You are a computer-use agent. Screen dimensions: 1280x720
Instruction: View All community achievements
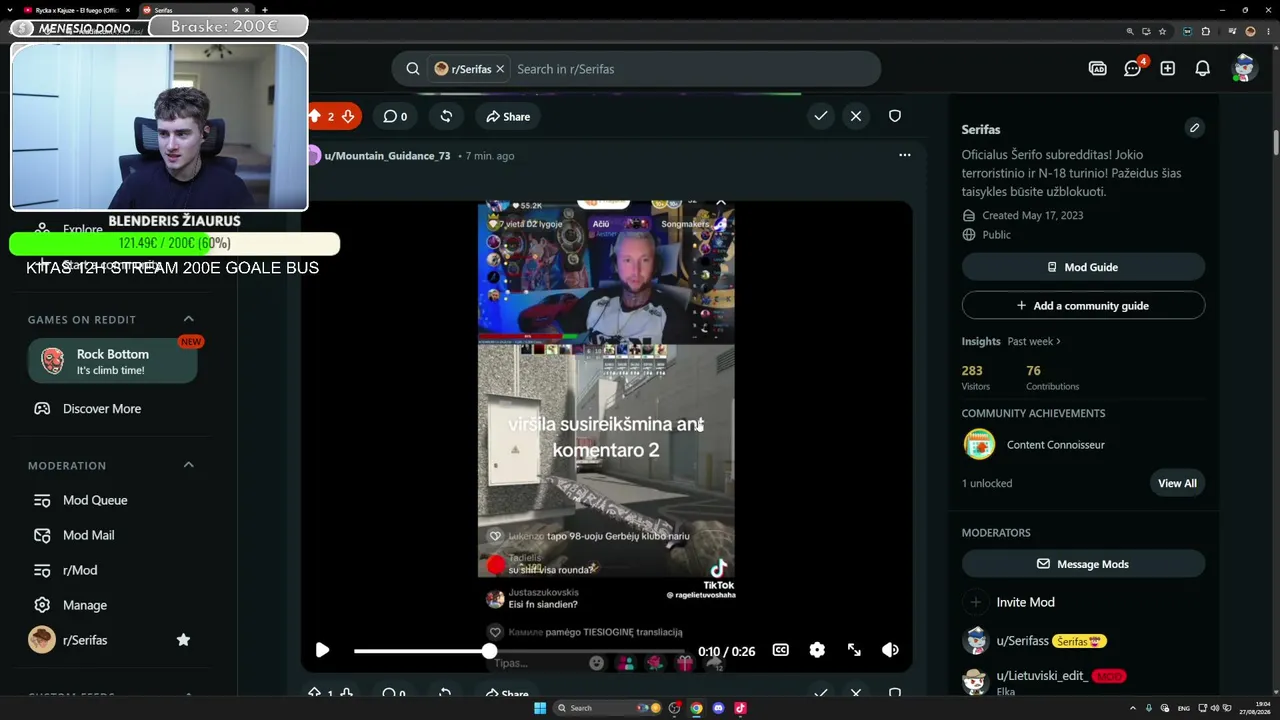coord(1177,483)
